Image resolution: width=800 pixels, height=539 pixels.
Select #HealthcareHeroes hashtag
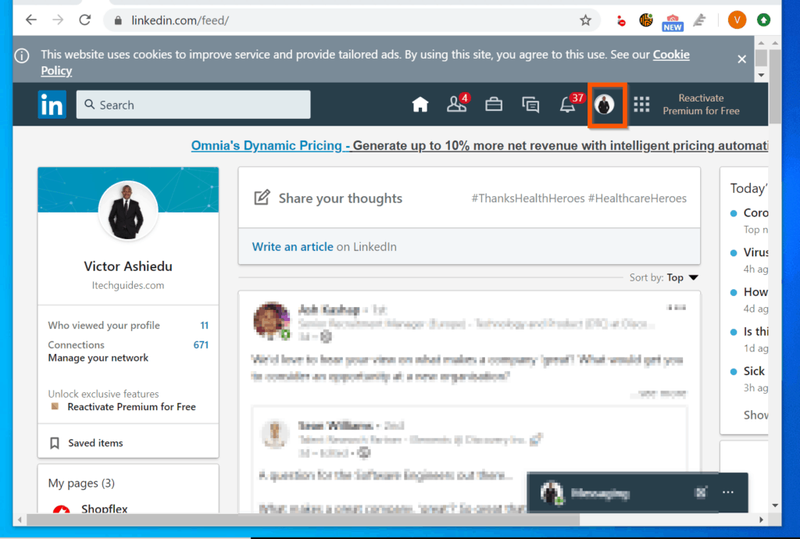[637, 199]
